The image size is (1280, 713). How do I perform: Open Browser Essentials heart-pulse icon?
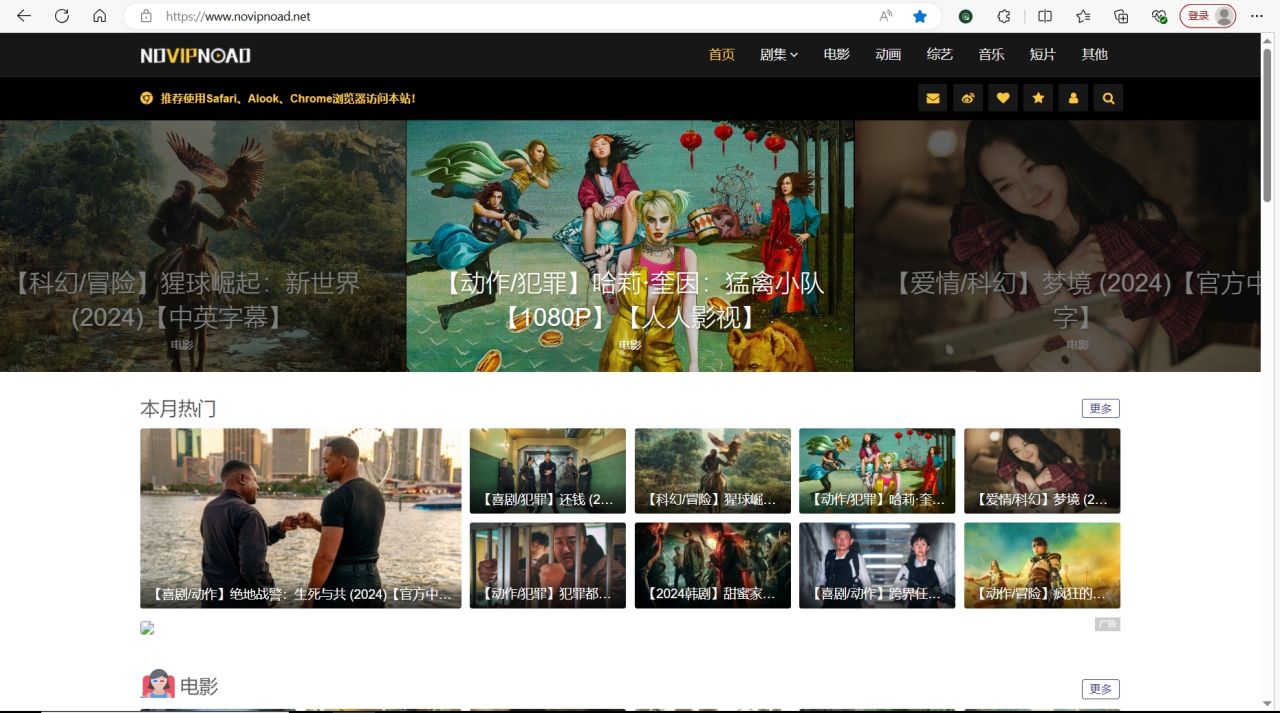1159,16
